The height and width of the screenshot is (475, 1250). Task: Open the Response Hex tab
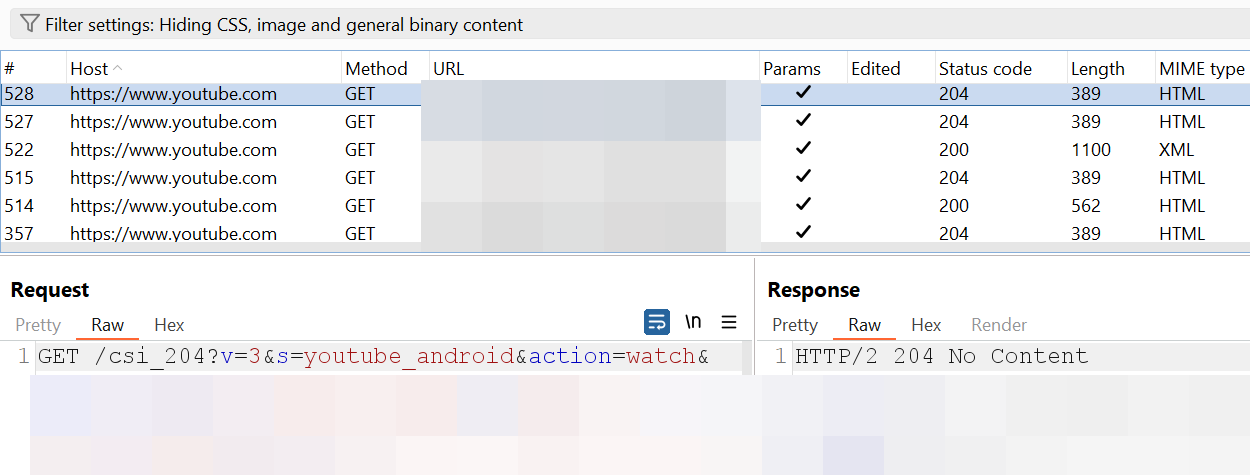pos(926,325)
